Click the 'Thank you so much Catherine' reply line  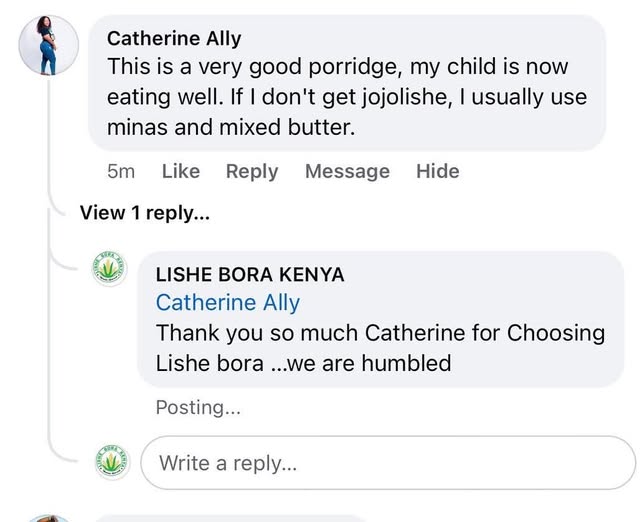coord(380,332)
